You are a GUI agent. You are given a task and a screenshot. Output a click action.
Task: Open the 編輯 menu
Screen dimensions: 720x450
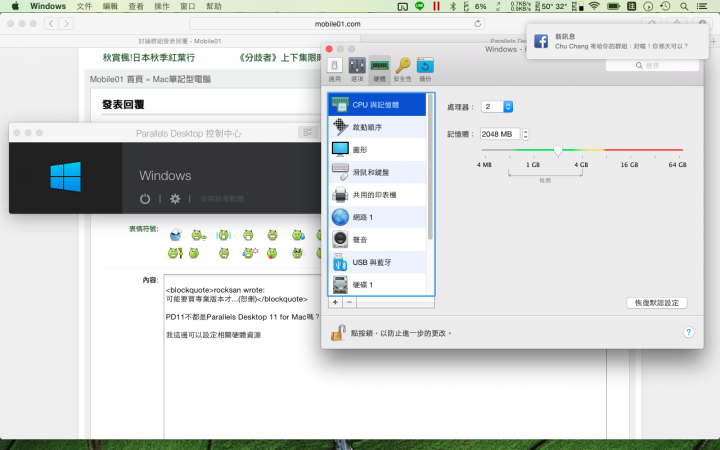point(110,6)
